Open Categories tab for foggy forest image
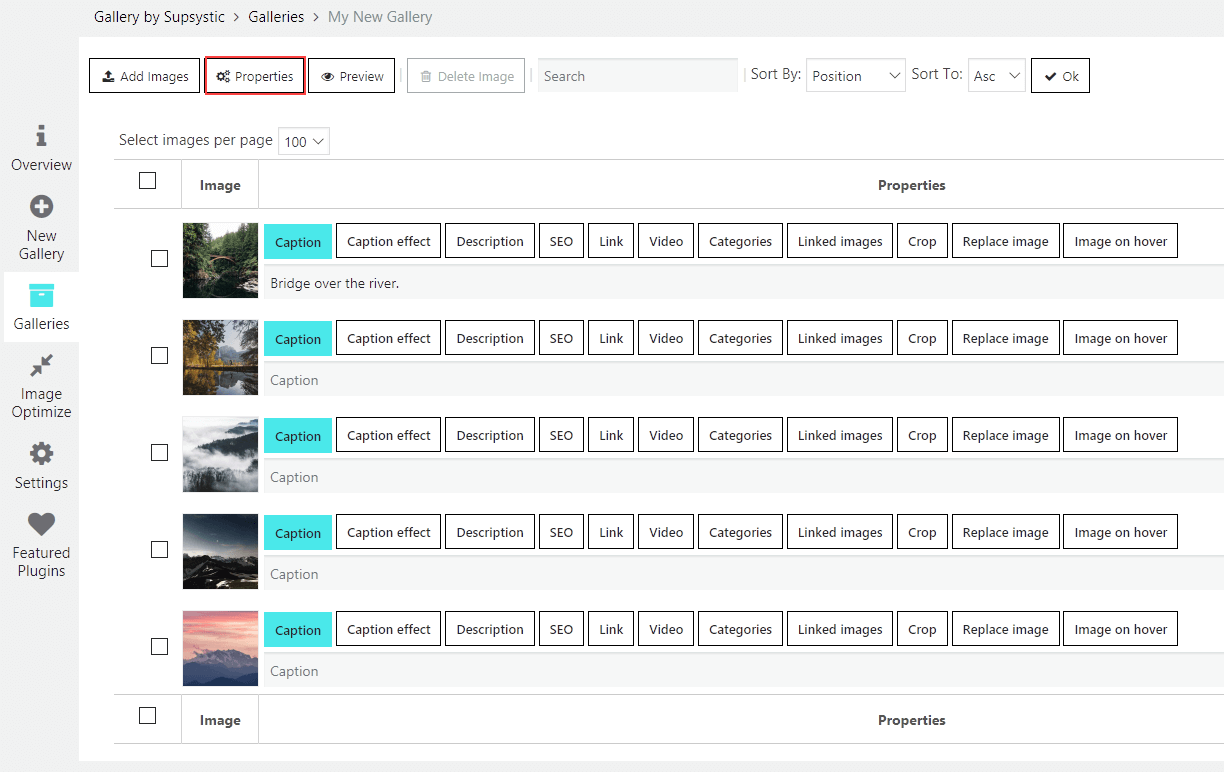This screenshot has width=1224, height=772. click(x=740, y=435)
